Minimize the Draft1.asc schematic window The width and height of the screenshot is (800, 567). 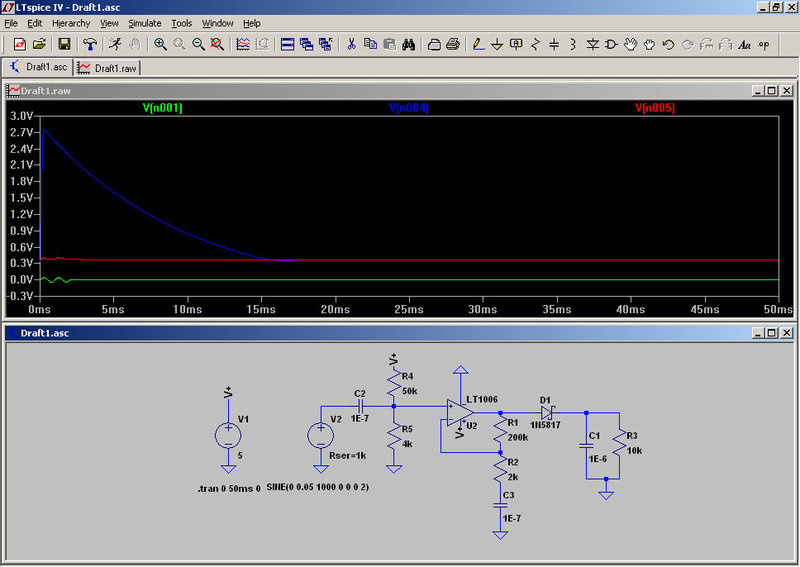[x=758, y=333]
